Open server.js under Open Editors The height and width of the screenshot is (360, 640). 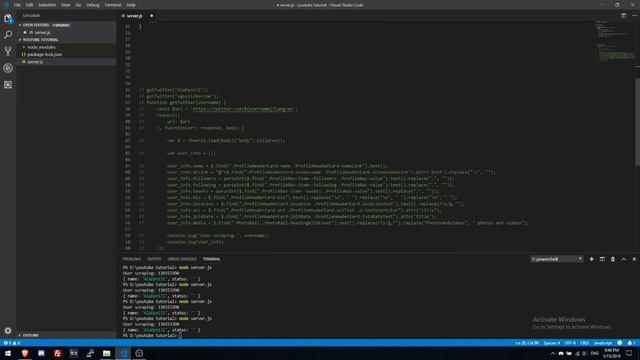tap(42, 32)
